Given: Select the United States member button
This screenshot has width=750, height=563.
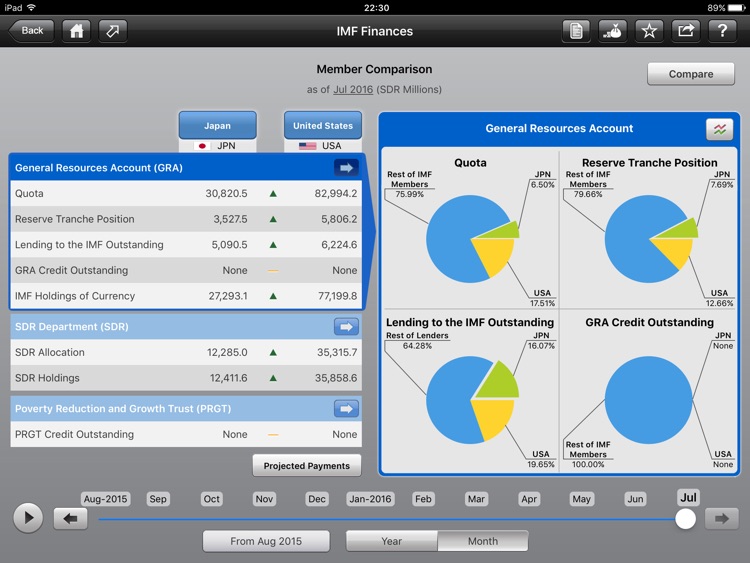Looking at the screenshot, I should (x=323, y=125).
